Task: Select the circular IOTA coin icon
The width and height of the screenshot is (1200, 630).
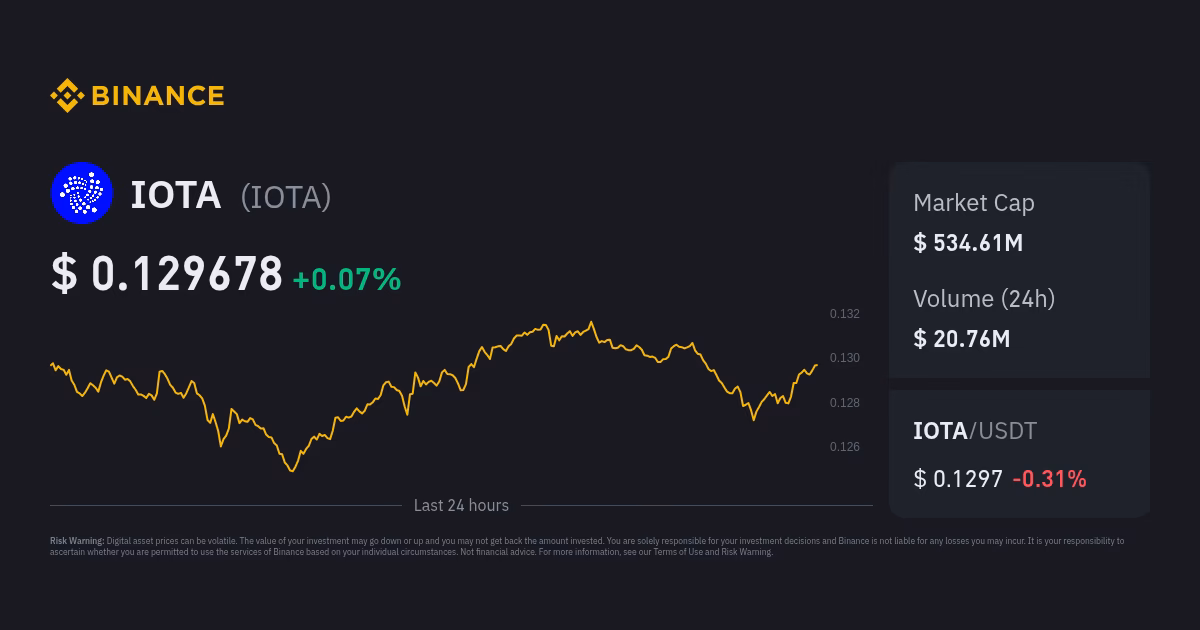Action: coord(81,192)
